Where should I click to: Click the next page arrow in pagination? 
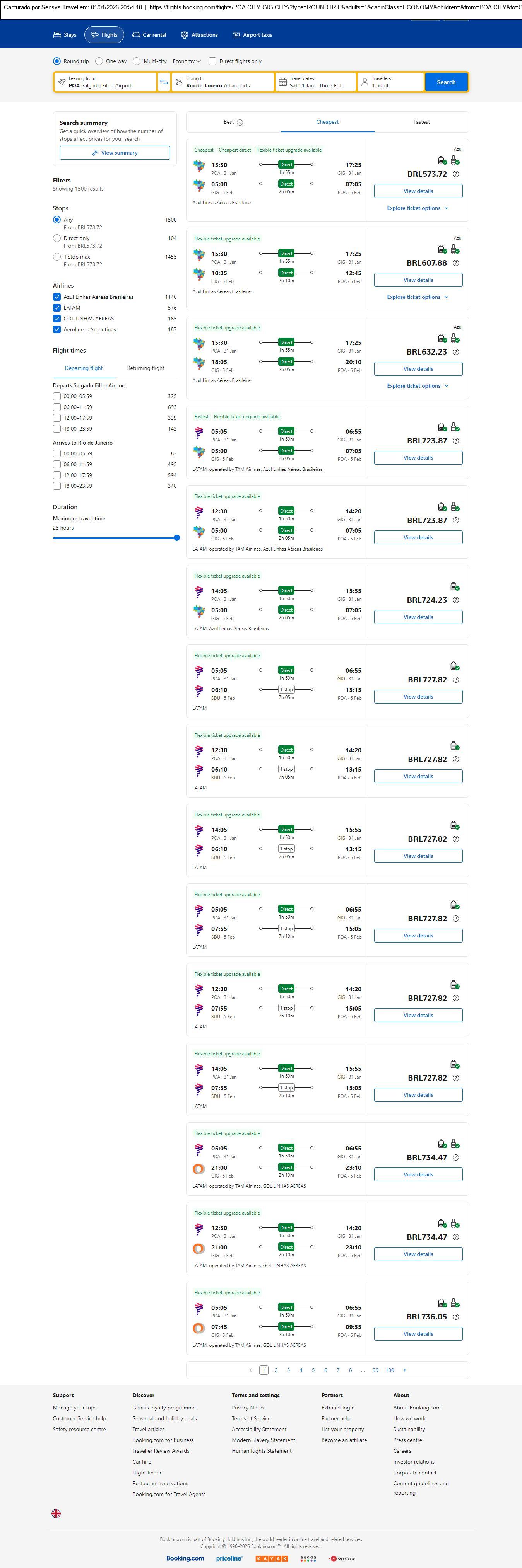pos(404,1370)
